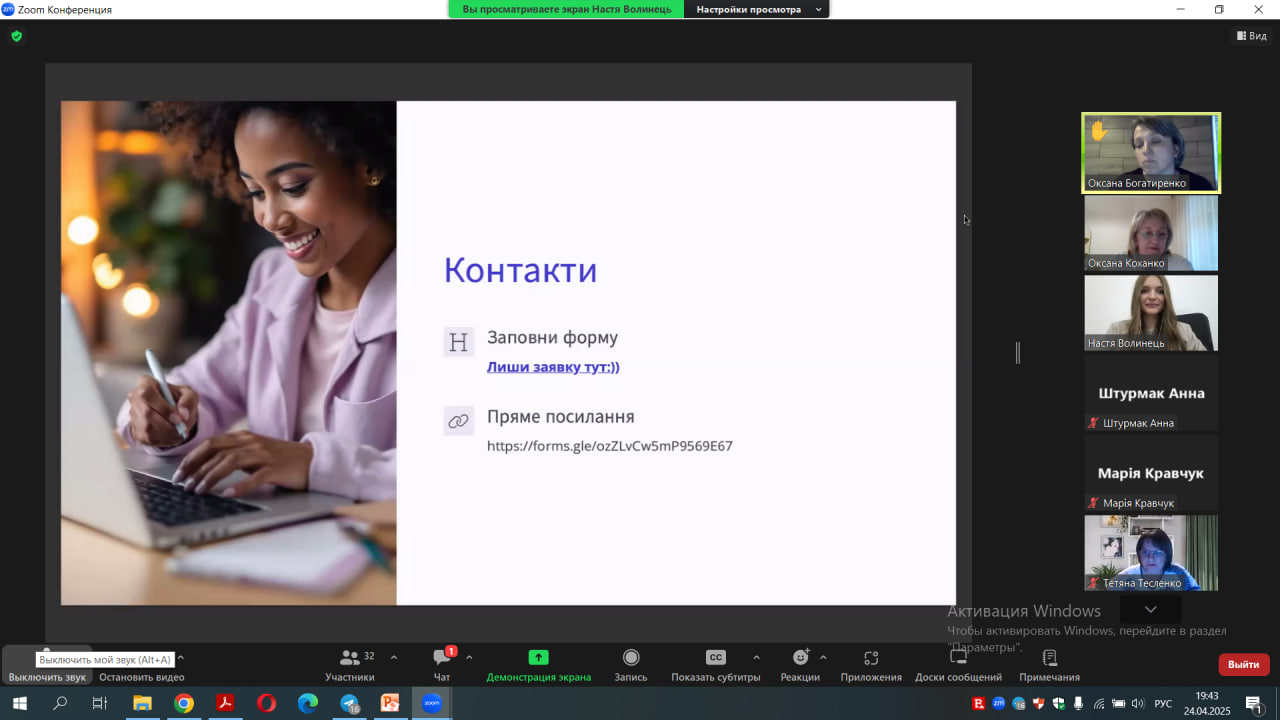Image resolution: width=1280 pixels, height=720 pixels.
Task: Open the Чат chat panel
Action: click(442, 666)
